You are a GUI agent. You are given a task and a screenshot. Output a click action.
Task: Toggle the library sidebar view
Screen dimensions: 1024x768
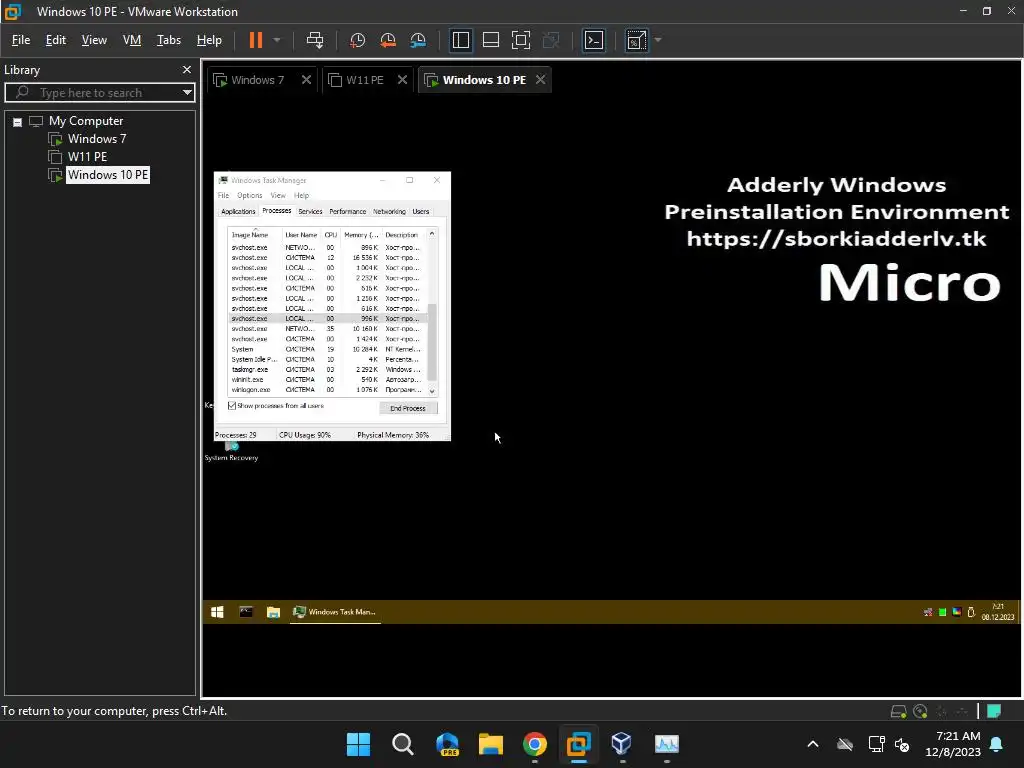[460, 40]
